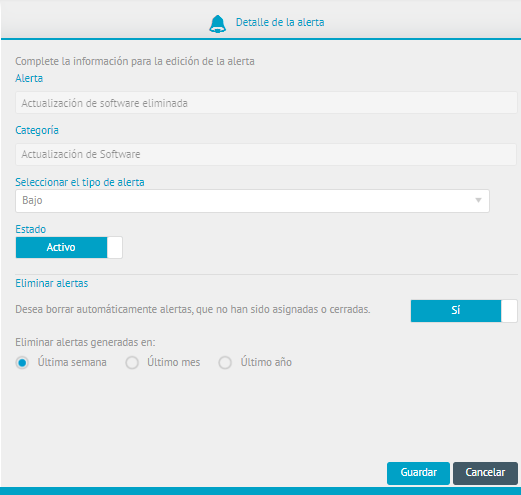Select the 'Último mes' radio button
This screenshot has height=495, width=521.
click(132, 363)
